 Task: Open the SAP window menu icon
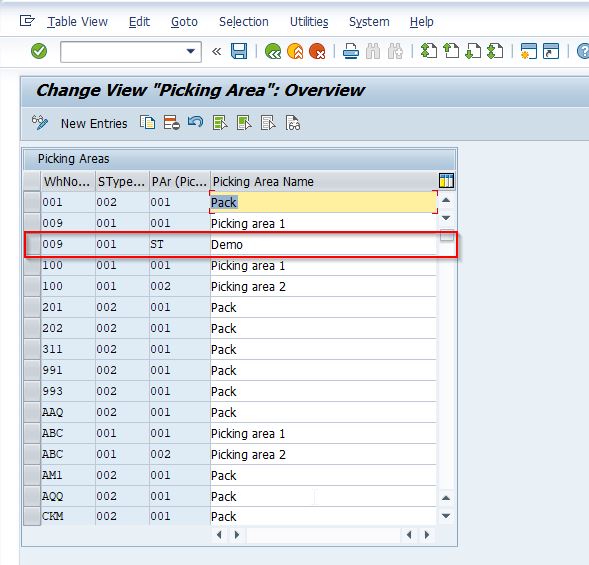[x=27, y=21]
